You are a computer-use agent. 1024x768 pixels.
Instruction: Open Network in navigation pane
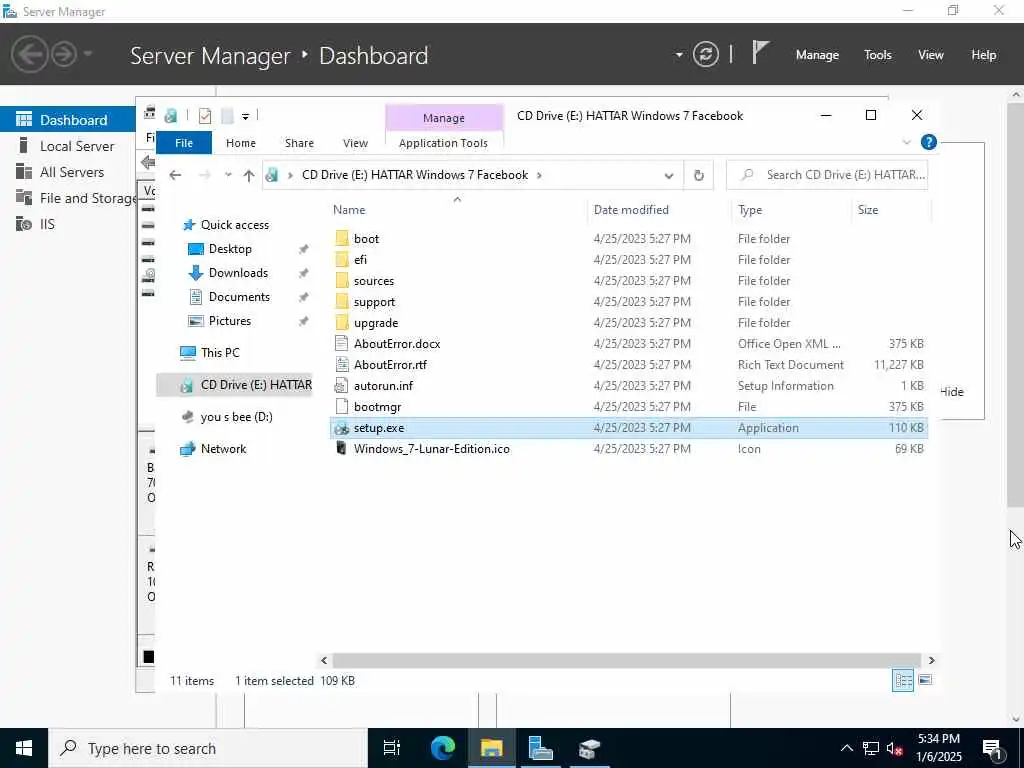(x=223, y=449)
